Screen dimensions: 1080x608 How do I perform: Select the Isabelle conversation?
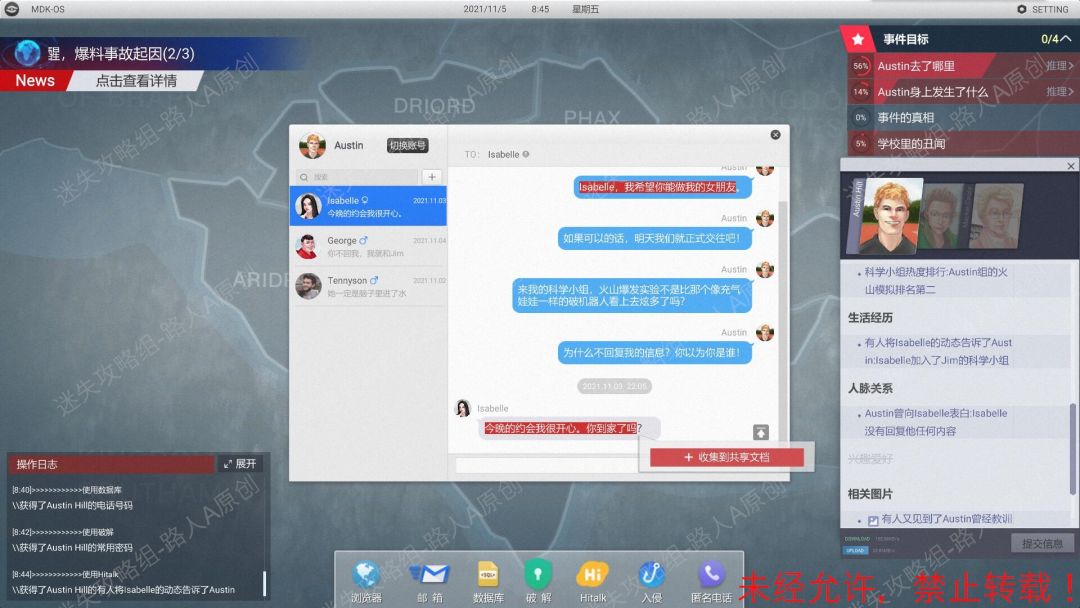(368, 206)
